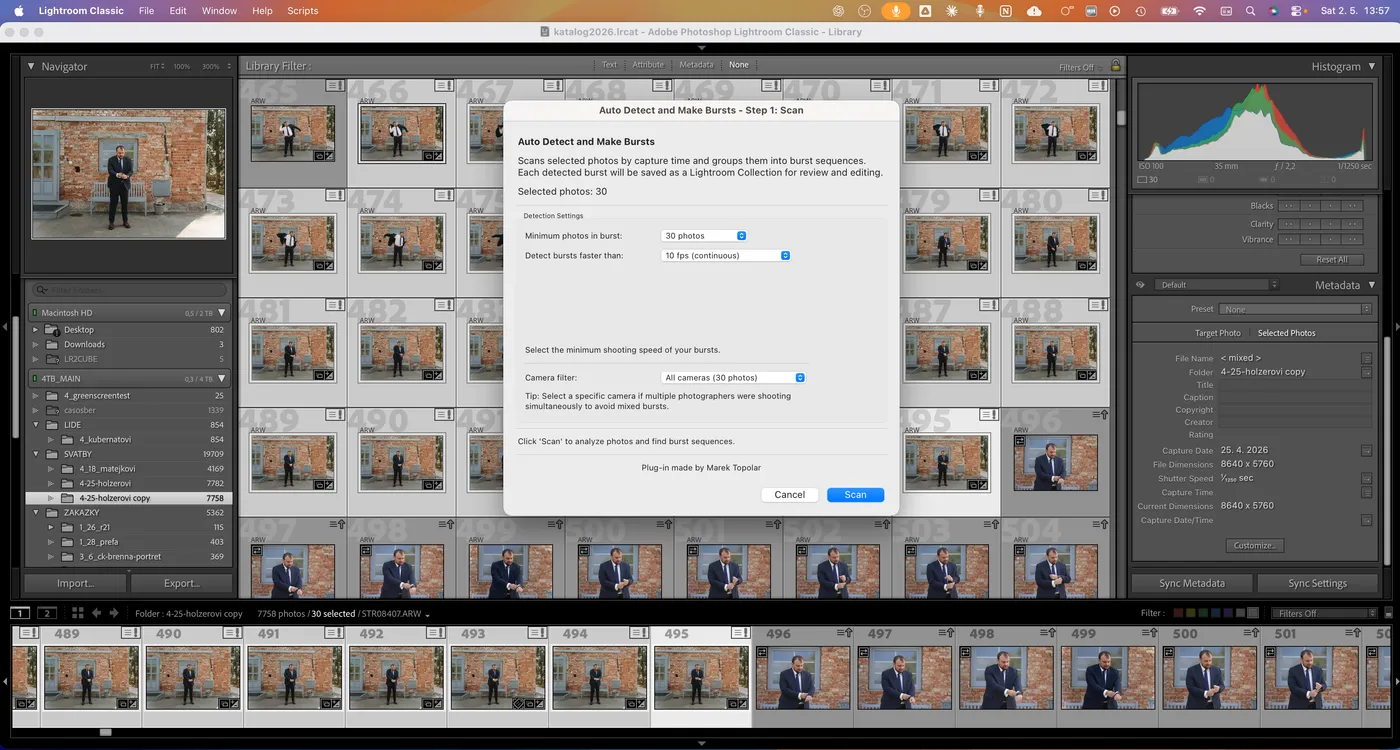Click the blue color filter swatch
Image resolution: width=1400 pixels, height=750 pixels.
pos(1216,613)
